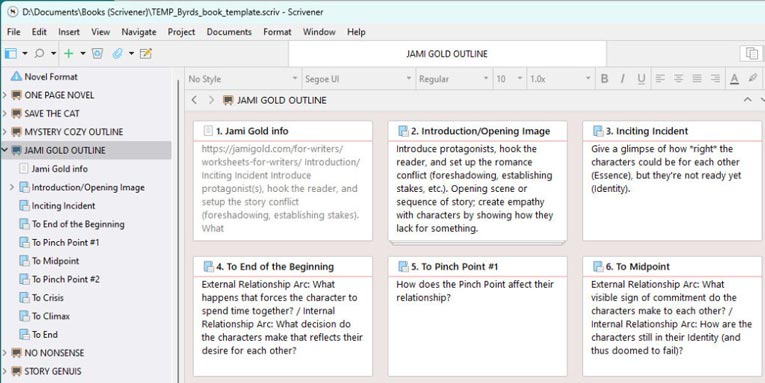This screenshot has width=765, height=383.
Task: Select Jami Gold info in binder
Action: [60, 169]
